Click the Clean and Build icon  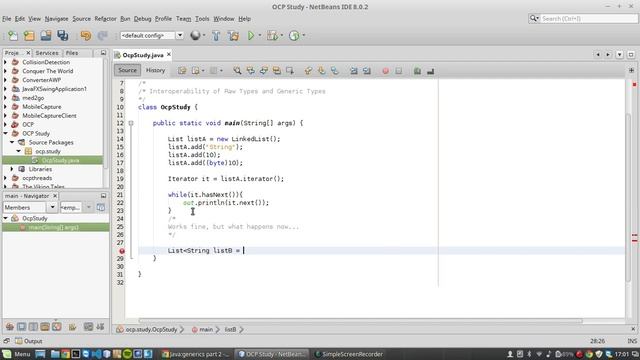[233, 36]
